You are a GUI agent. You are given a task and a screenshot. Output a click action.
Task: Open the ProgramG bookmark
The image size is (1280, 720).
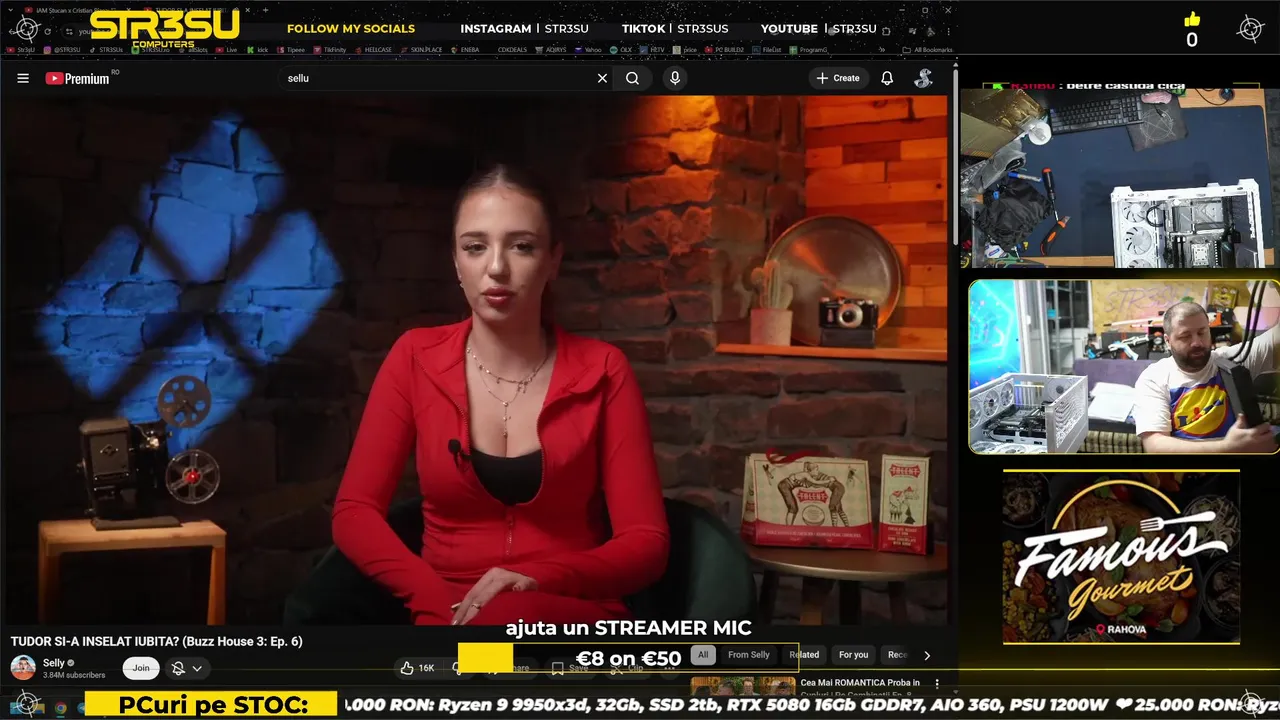coord(809,49)
